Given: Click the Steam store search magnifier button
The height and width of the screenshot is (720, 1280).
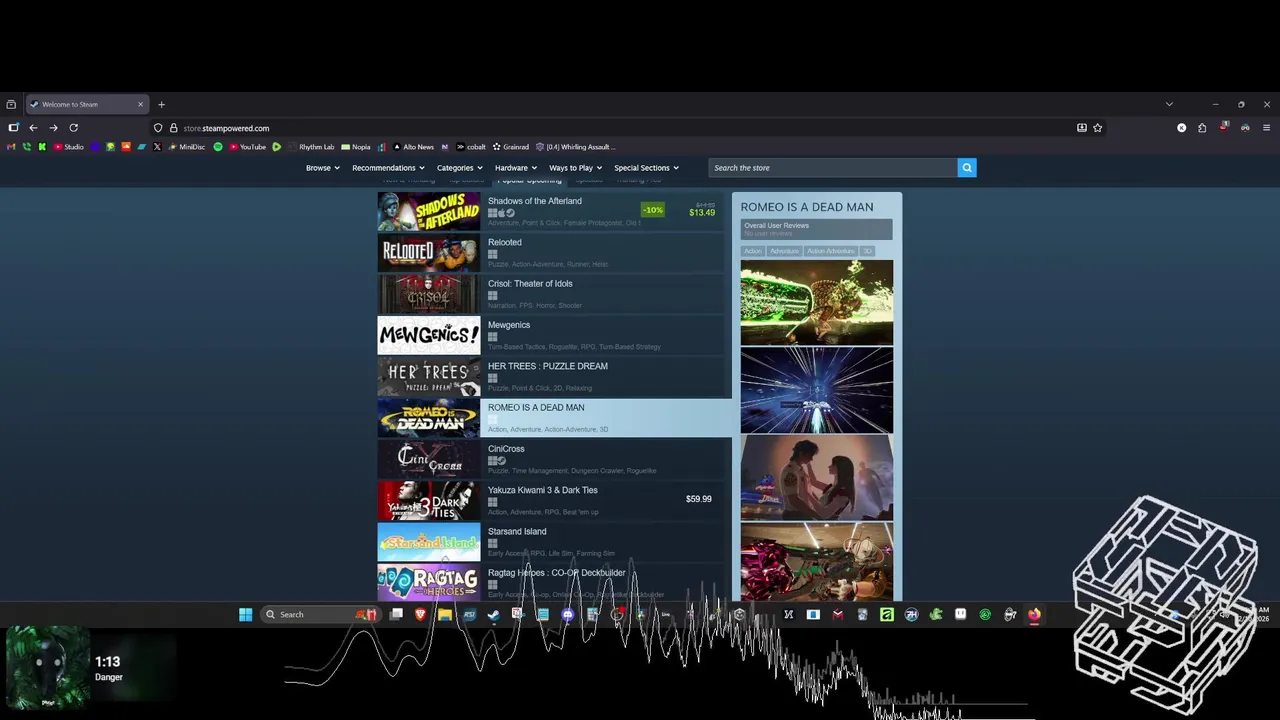Looking at the screenshot, I should coord(966,168).
